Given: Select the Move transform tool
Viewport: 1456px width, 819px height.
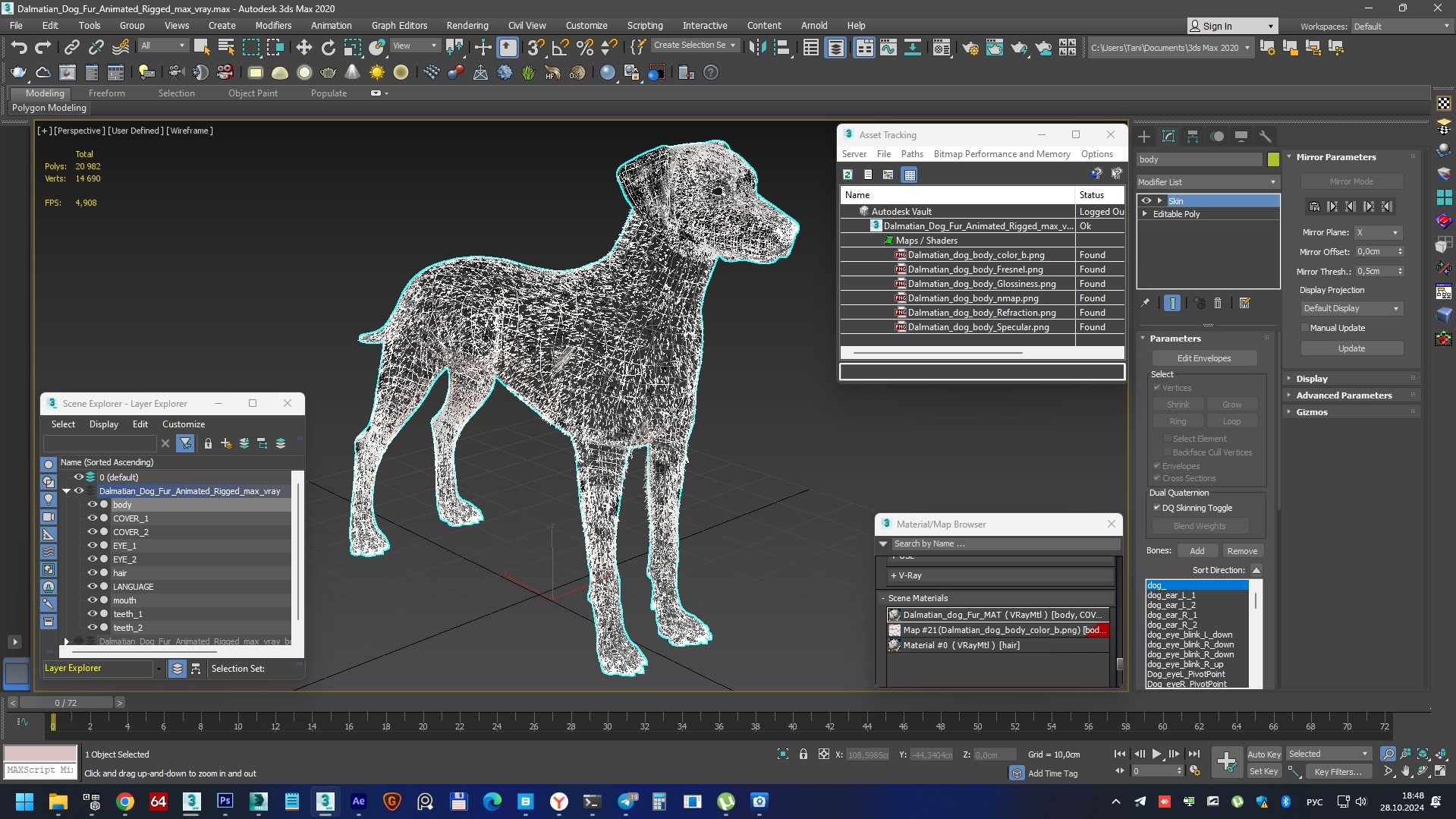Looking at the screenshot, I should tap(303, 48).
